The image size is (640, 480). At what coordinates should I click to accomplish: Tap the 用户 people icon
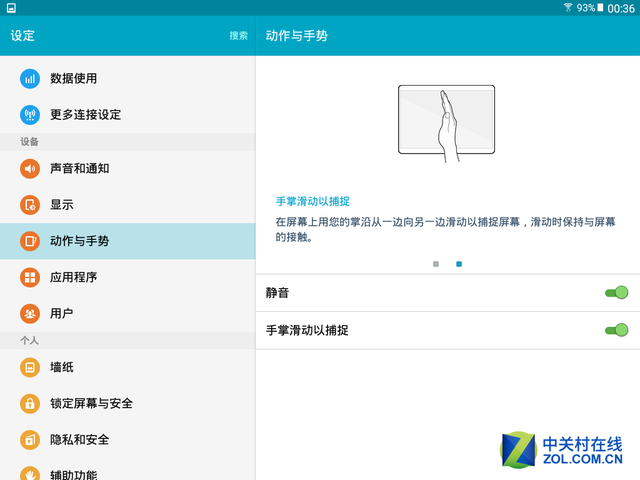coord(30,313)
